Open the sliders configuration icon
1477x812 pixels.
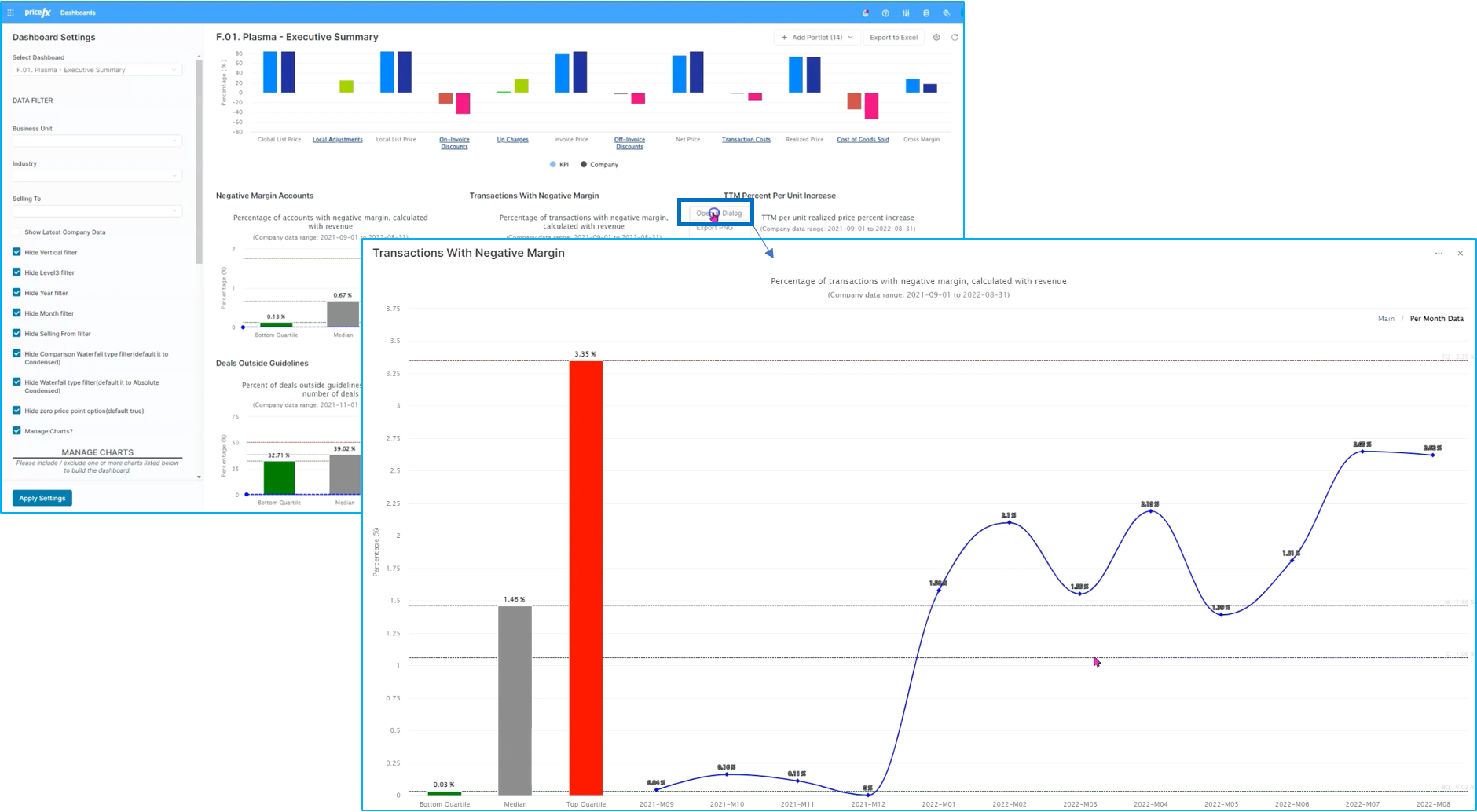click(x=906, y=13)
